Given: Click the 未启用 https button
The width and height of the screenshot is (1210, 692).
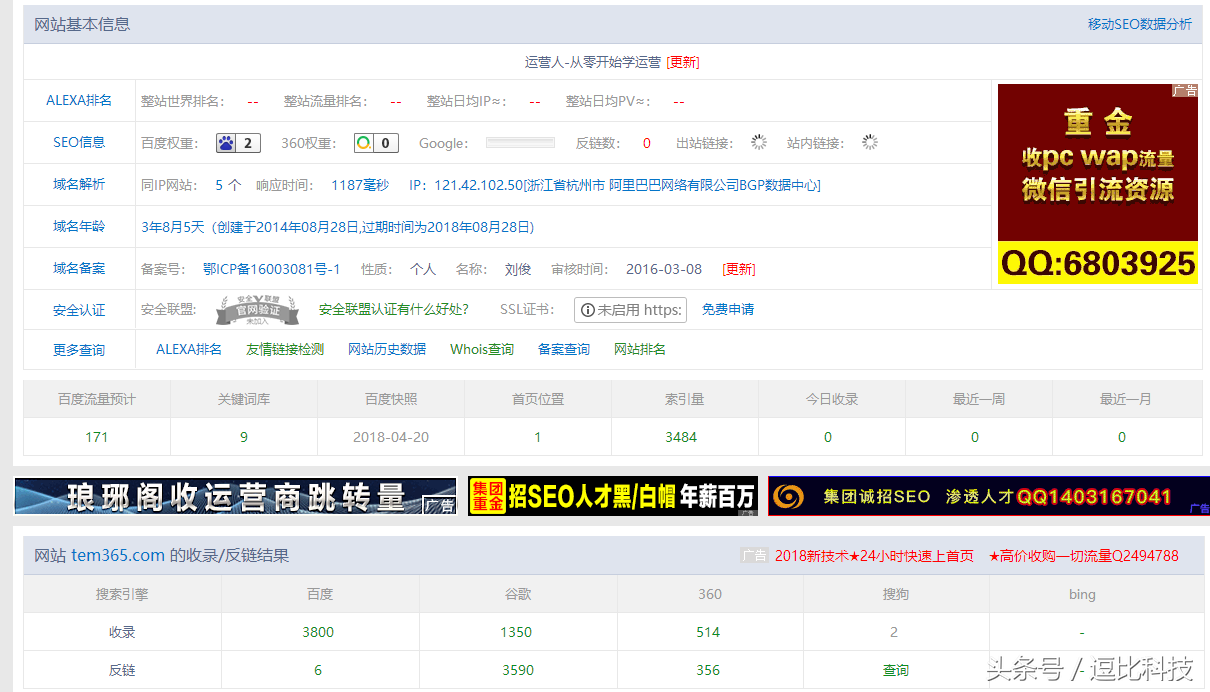Looking at the screenshot, I should click(x=630, y=310).
